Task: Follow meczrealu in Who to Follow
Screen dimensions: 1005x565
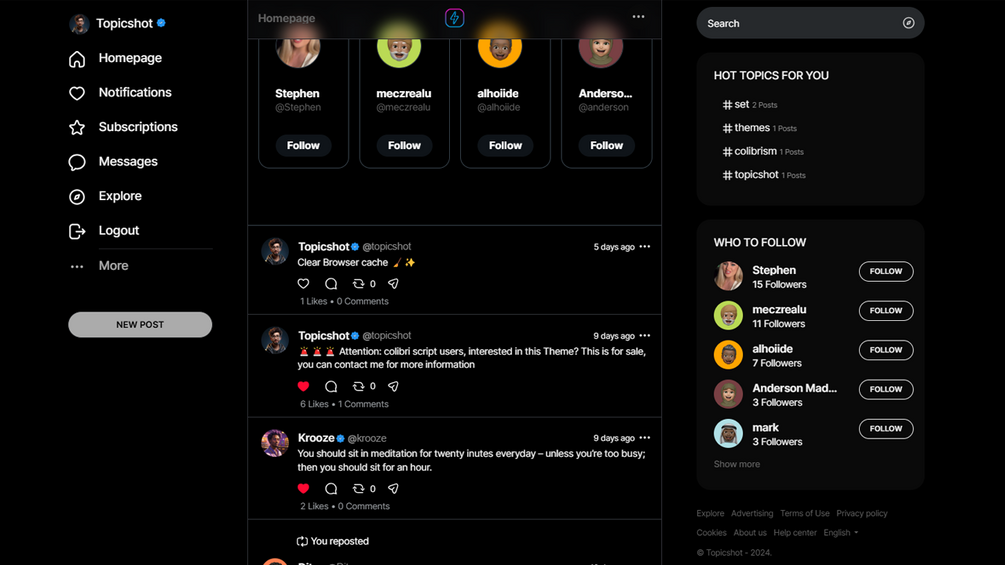Action: point(886,311)
